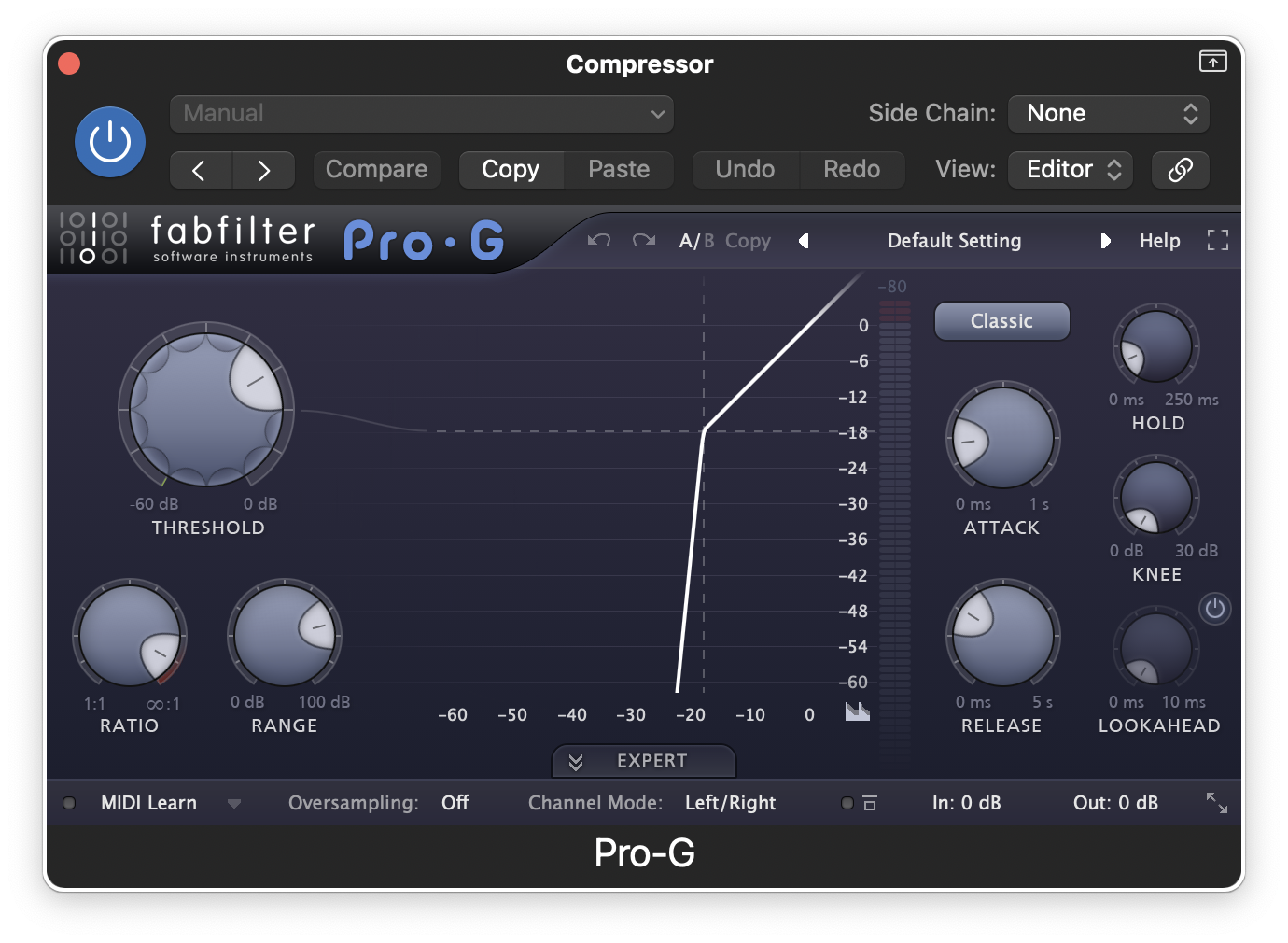Click the Attack knob
The width and height of the screenshot is (1288, 943).
coord(1003,437)
